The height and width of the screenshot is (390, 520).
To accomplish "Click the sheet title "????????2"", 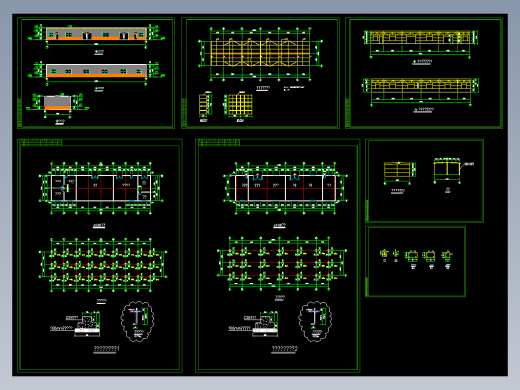I will (x=284, y=348).
